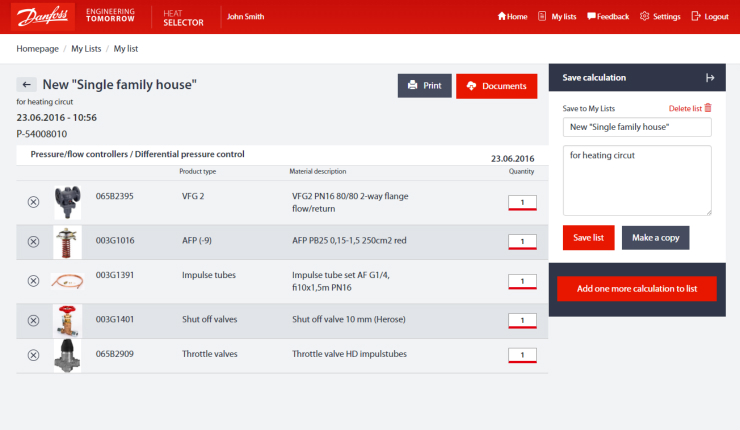Remove product 065B2395 from the list
Screen dimensions: 740x430
pyautogui.click(x=33, y=202)
